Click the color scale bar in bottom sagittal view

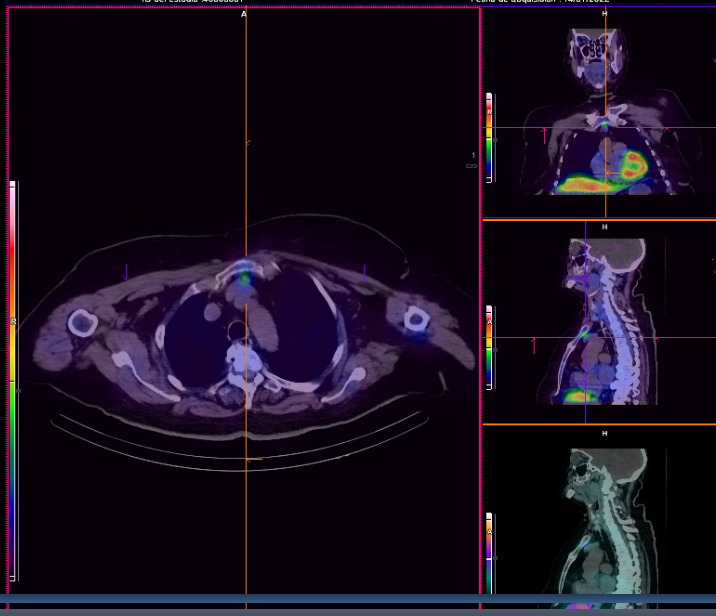click(489, 555)
